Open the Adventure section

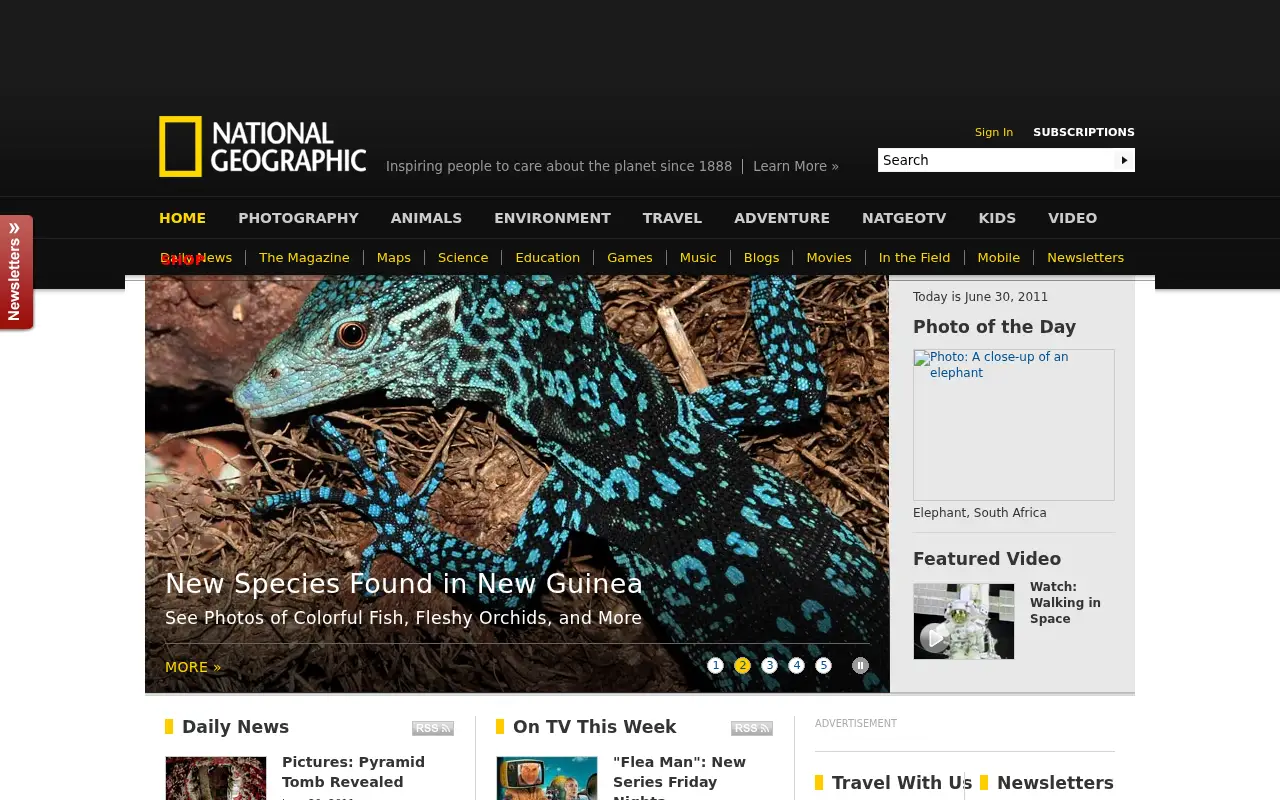(782, 218)
